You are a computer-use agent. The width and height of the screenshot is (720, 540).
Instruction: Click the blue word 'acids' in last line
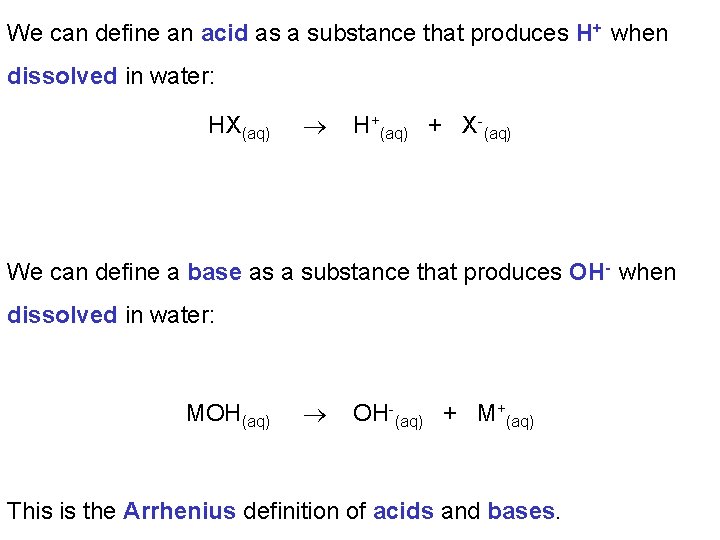[403, 511]
